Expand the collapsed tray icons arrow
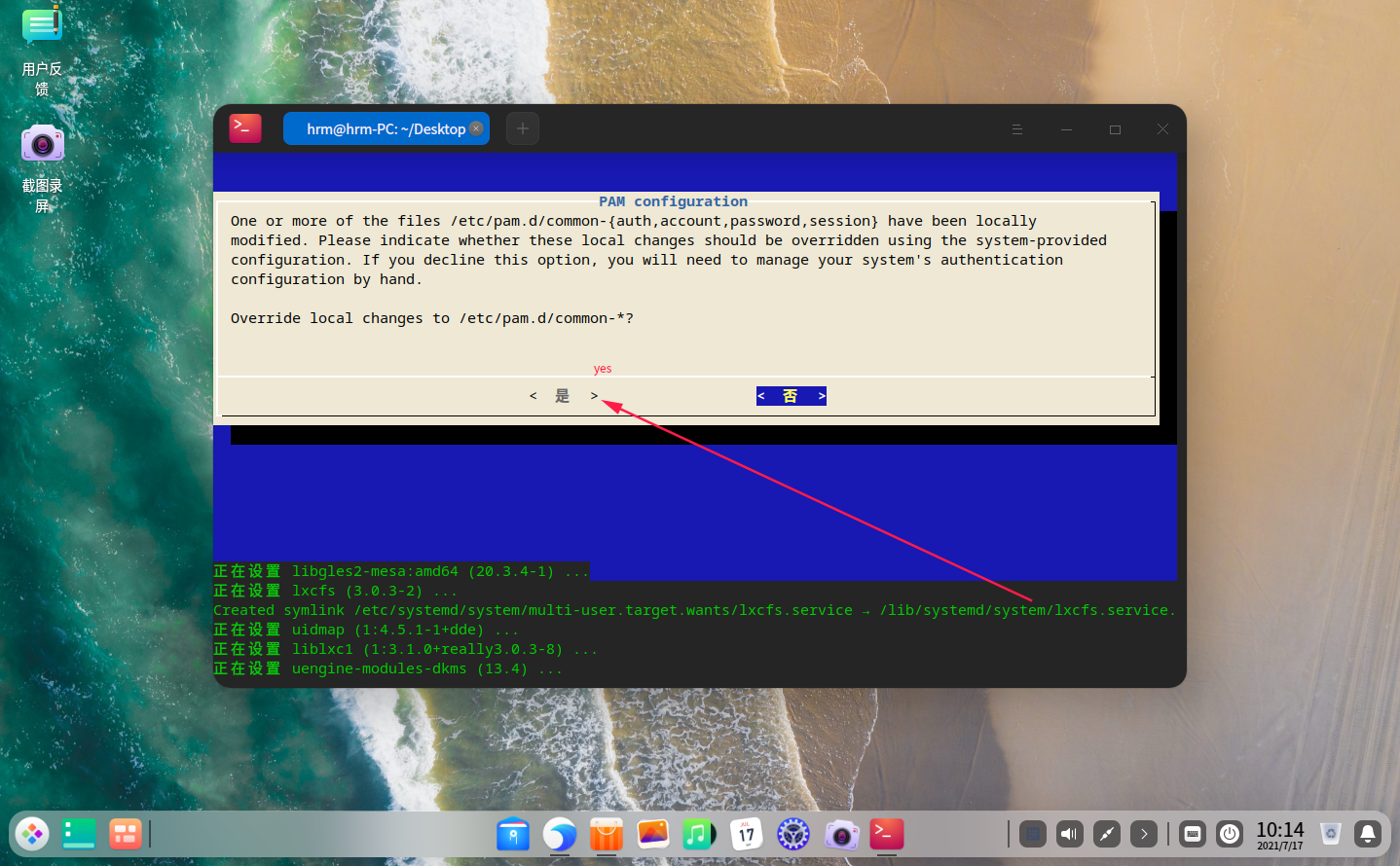This screenshot has width=1400, height=866. 1144,834
